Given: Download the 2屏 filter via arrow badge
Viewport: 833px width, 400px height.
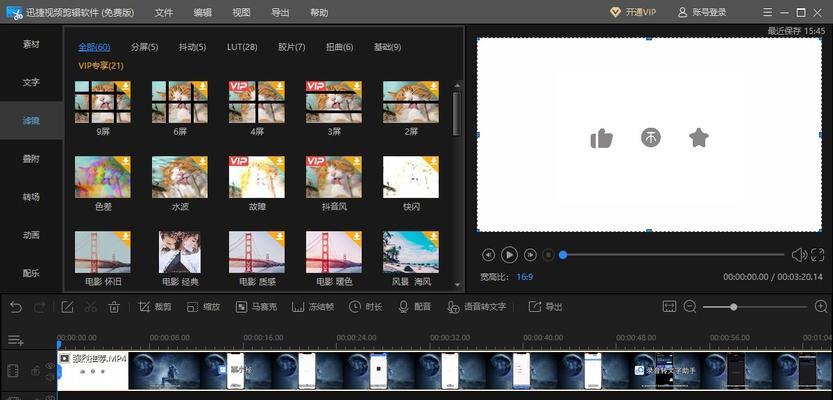Looking at the screenshot, I should click(x=434, y=86).
